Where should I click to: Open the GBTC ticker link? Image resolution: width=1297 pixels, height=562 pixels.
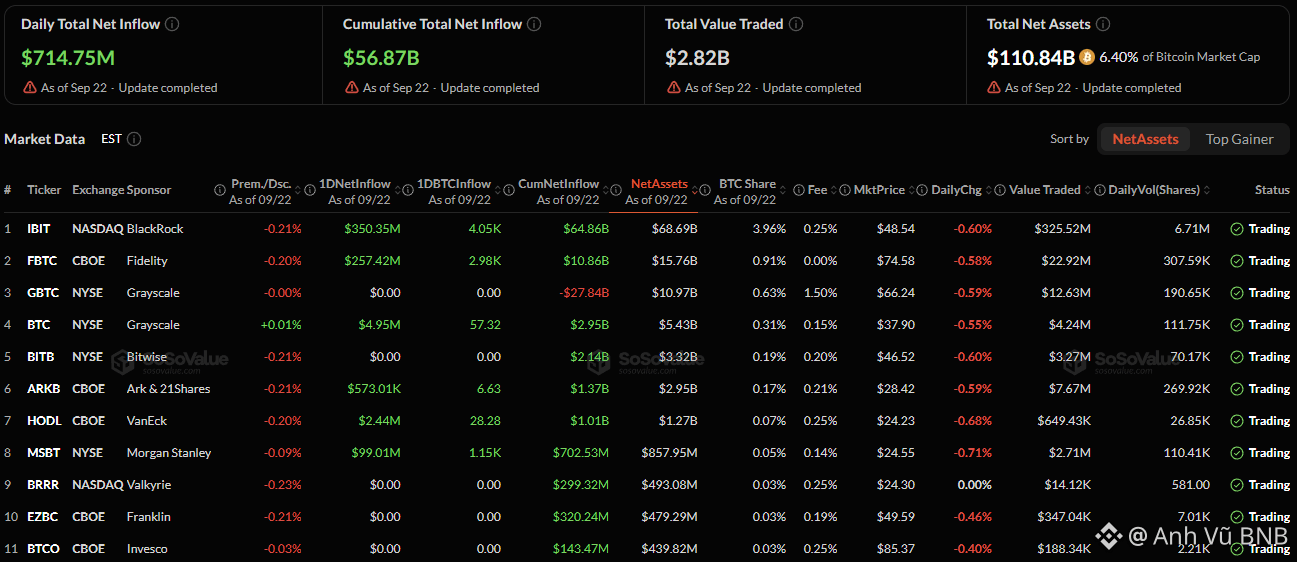42,293
